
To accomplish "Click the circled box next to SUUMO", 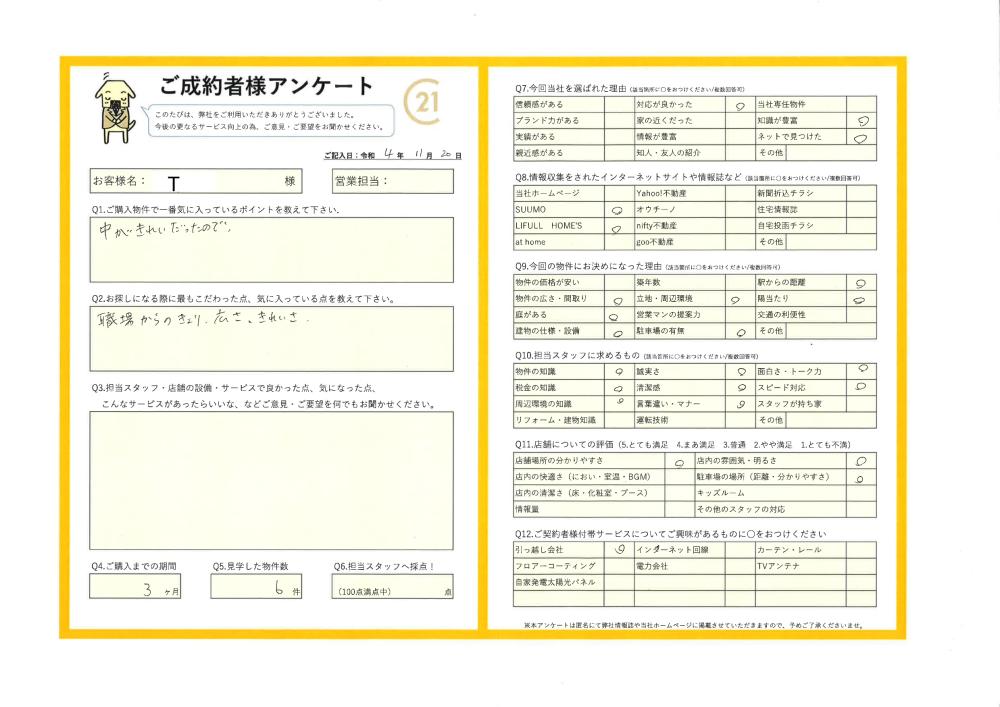I will click(619, 210).
